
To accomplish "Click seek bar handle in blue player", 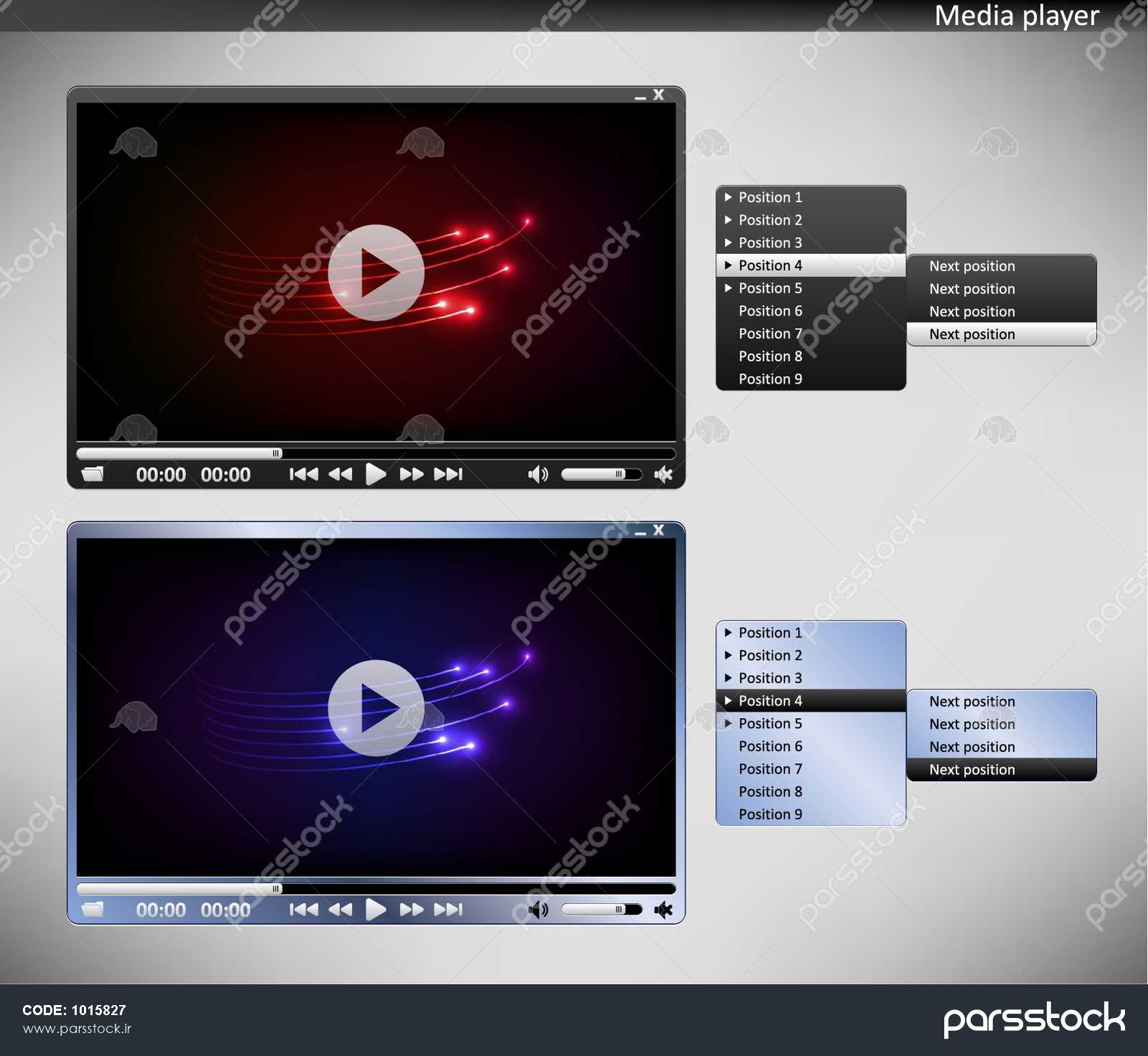I will tap(276, 889).
